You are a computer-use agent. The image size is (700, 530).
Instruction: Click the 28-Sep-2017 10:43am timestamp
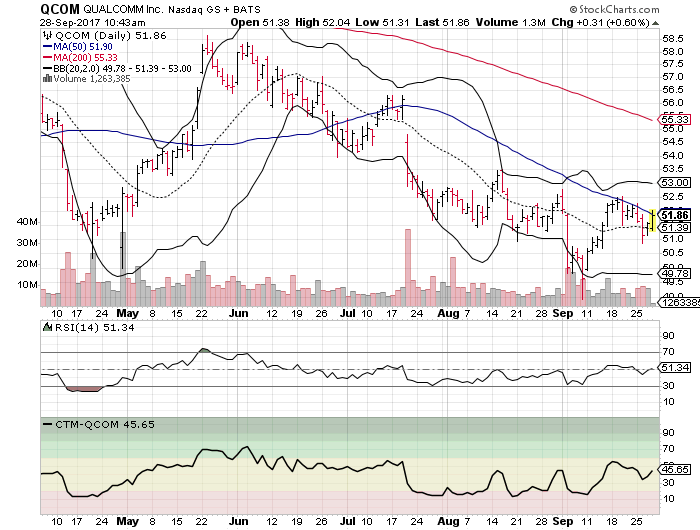pyautogui.click(x=92, y=22)
